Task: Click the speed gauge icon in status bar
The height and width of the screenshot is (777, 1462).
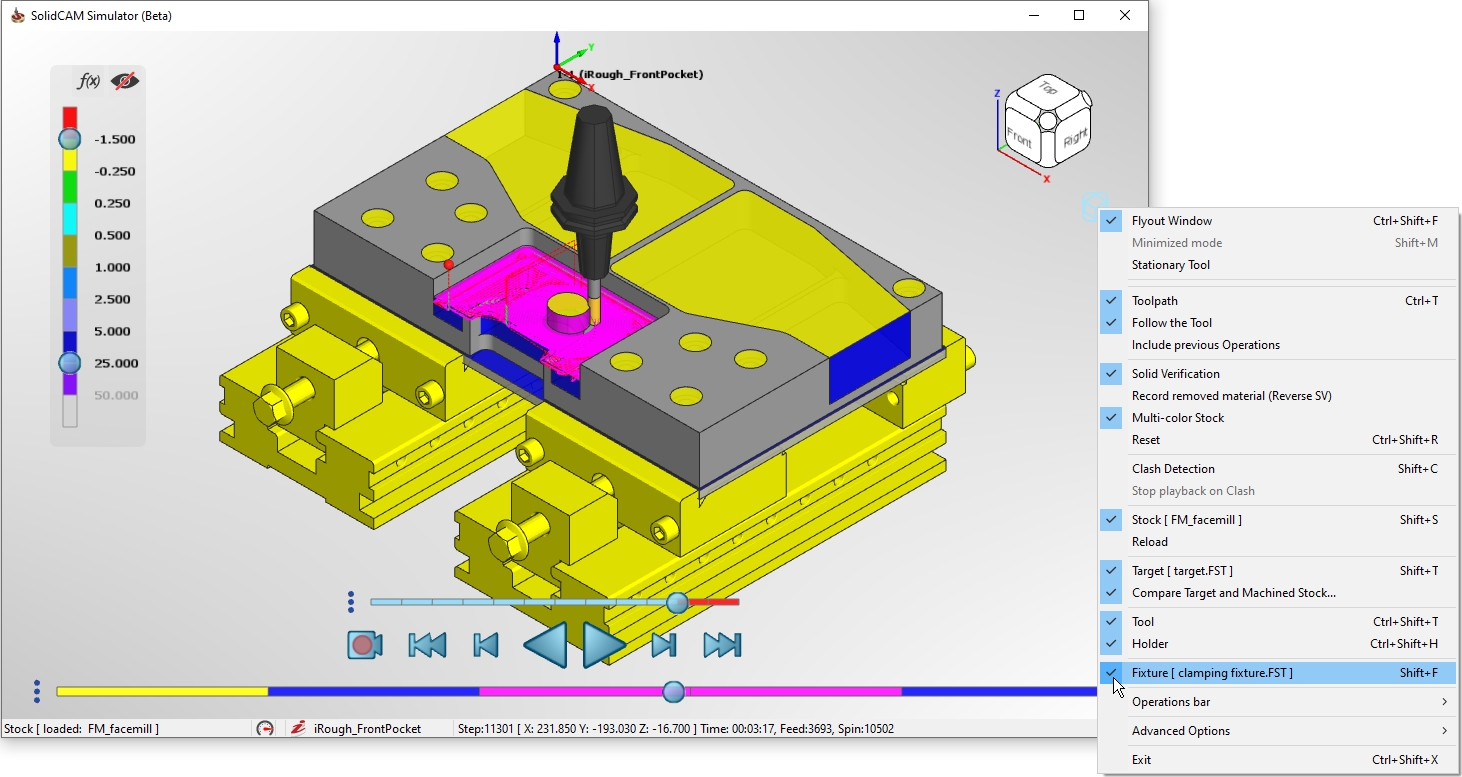Action: coord(265,729)
